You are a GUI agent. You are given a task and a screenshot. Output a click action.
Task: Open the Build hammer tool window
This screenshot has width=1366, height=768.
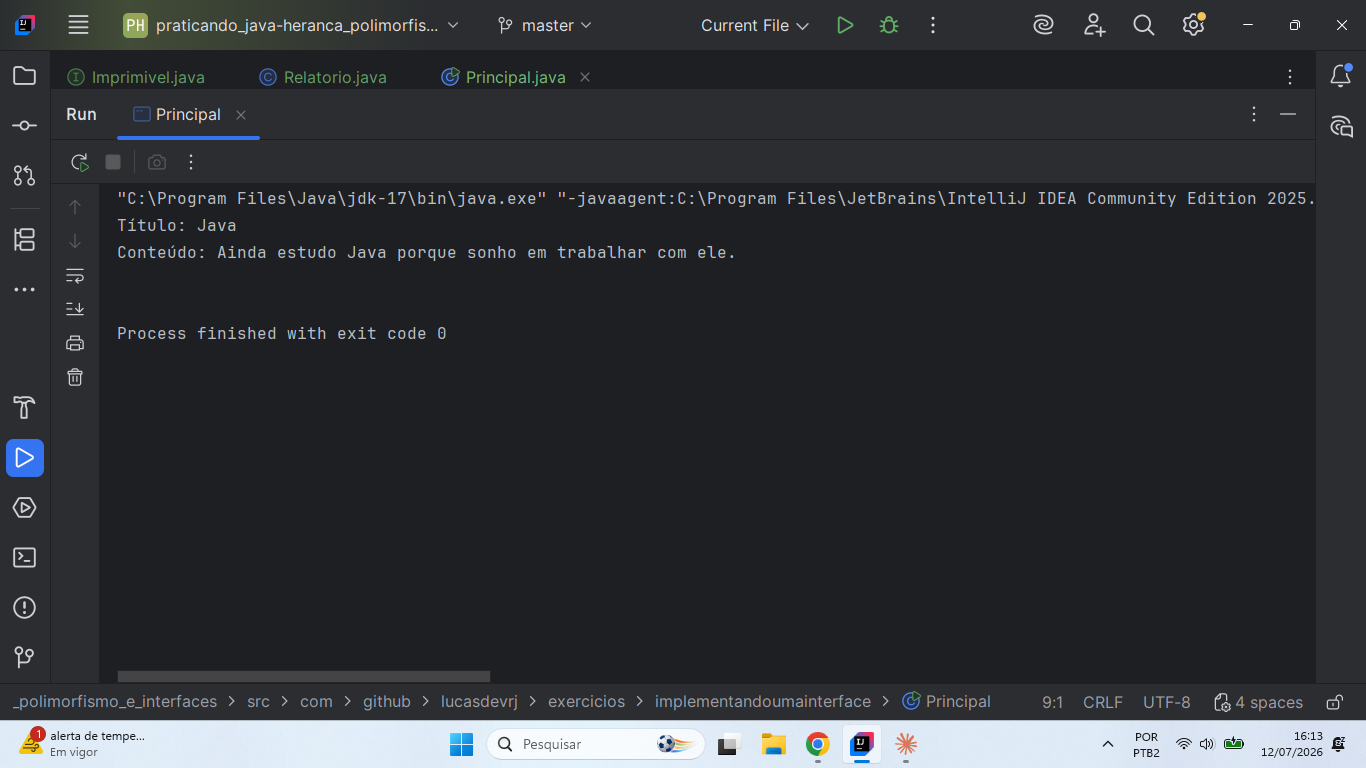(x=25, y=408)
